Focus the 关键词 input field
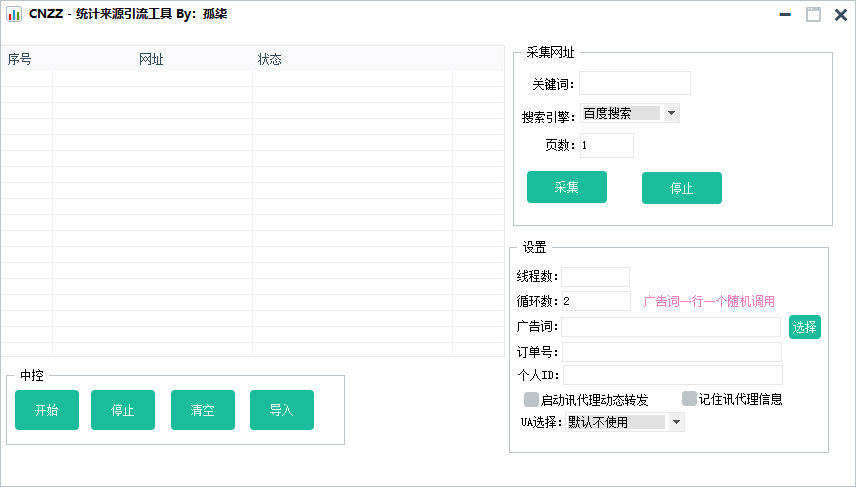The height and width of the screenshot is (487, 856). [x=634, y=83]
